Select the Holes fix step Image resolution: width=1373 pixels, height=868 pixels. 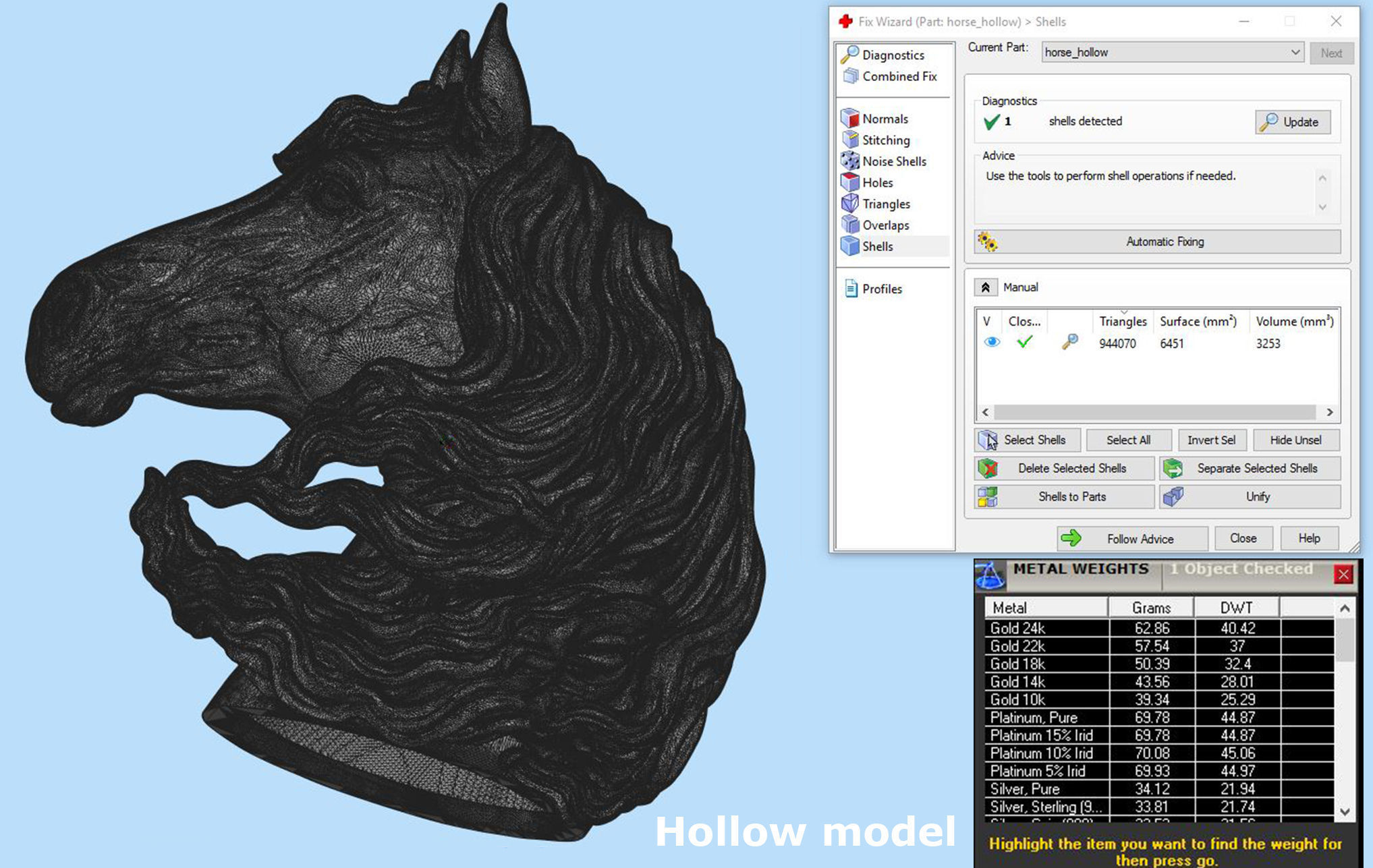coord(877,183)
